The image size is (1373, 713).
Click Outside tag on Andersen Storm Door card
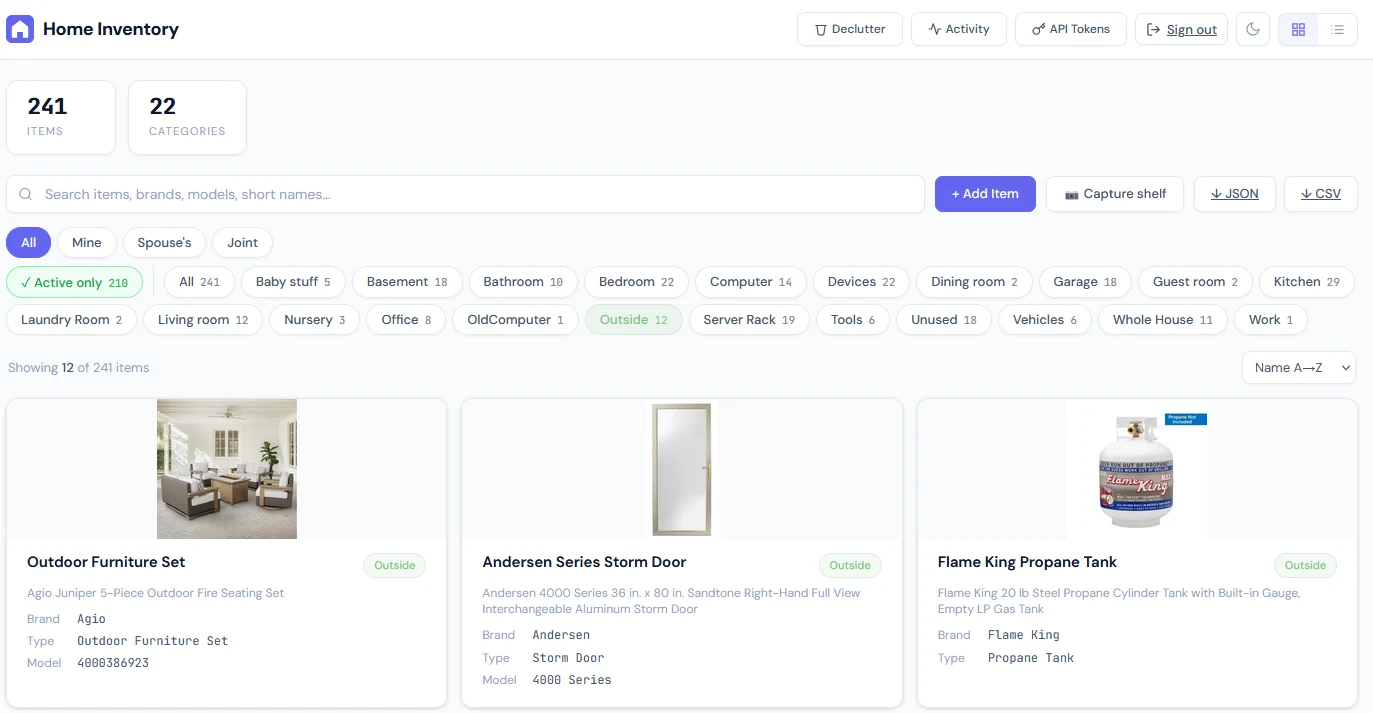point(850,565)
